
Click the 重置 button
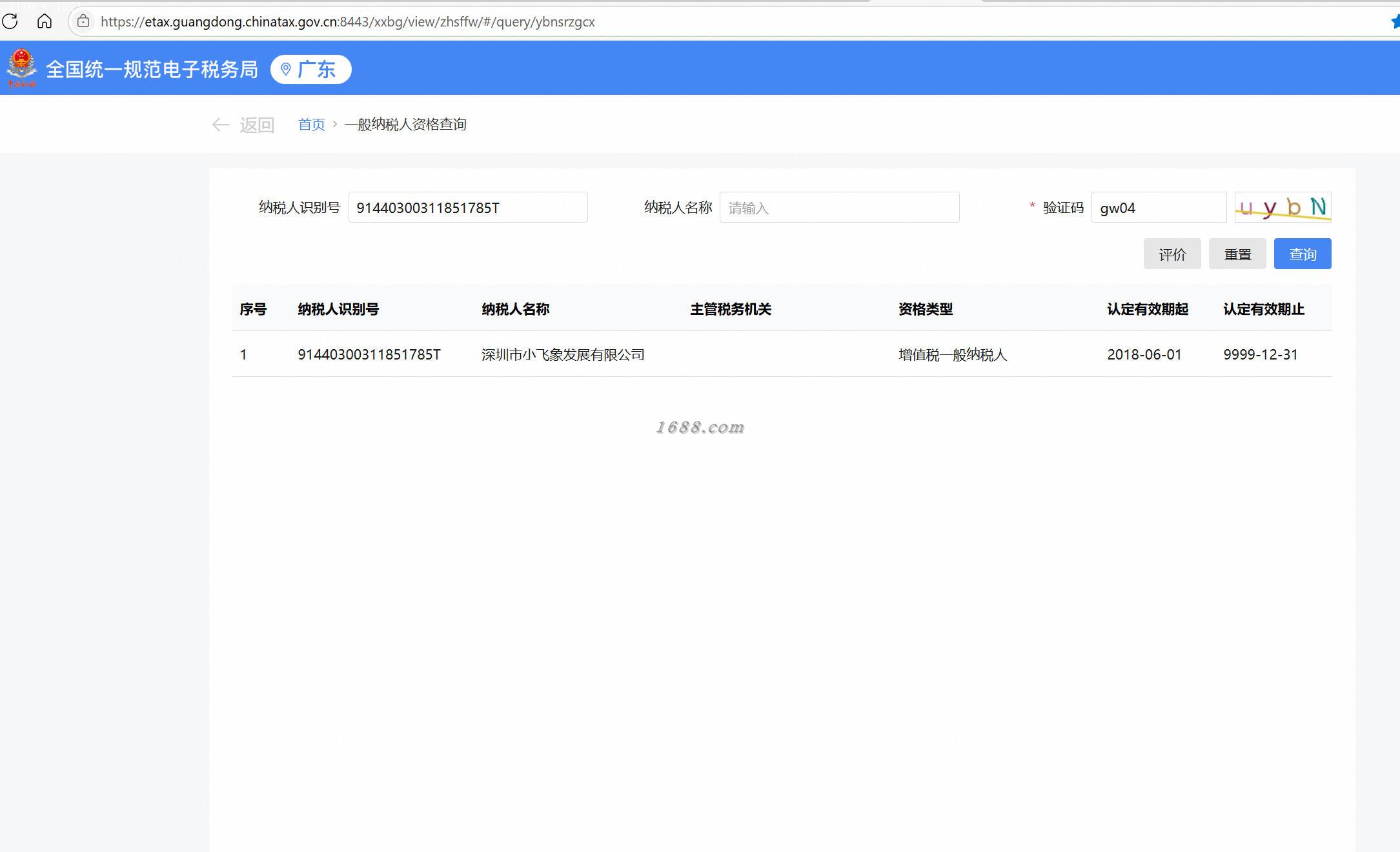[x=1237, y=254]
